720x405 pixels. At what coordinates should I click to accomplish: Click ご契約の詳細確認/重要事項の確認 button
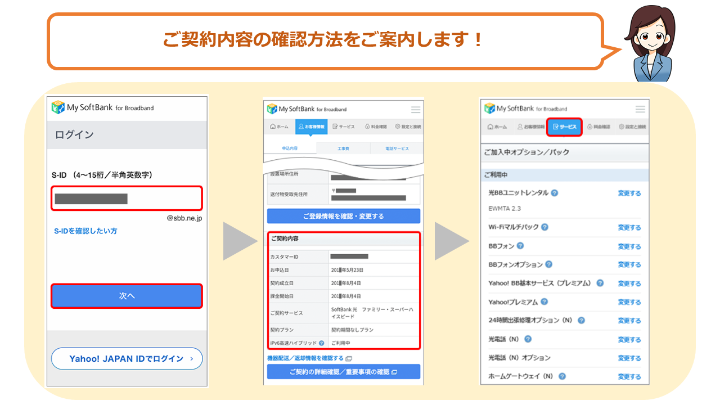click(343, 371)
